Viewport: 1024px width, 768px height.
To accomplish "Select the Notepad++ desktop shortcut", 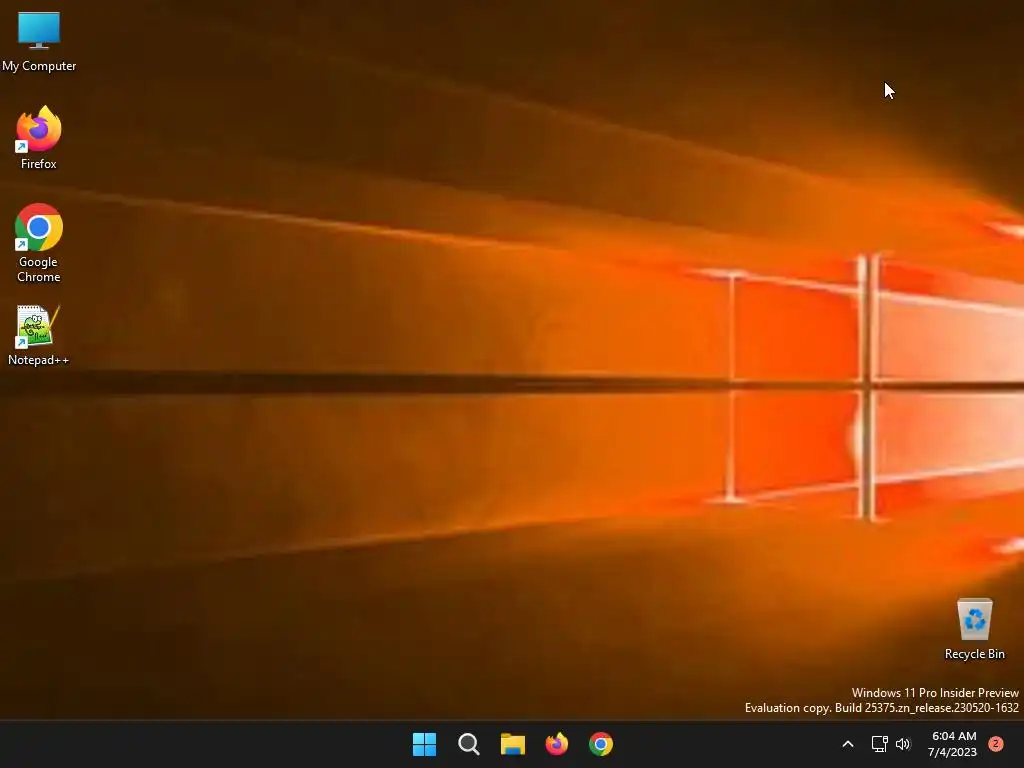I will pos(39,335).
